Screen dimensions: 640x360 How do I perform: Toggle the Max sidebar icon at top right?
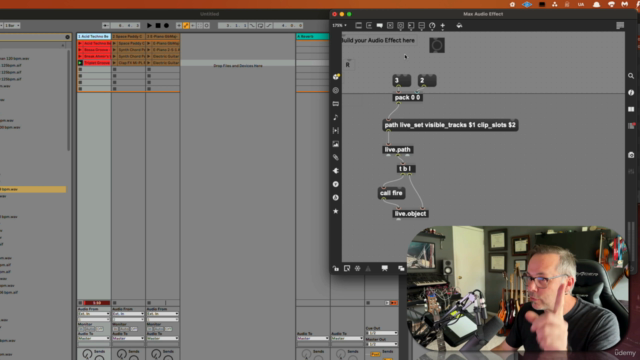(x=620, y=25)
